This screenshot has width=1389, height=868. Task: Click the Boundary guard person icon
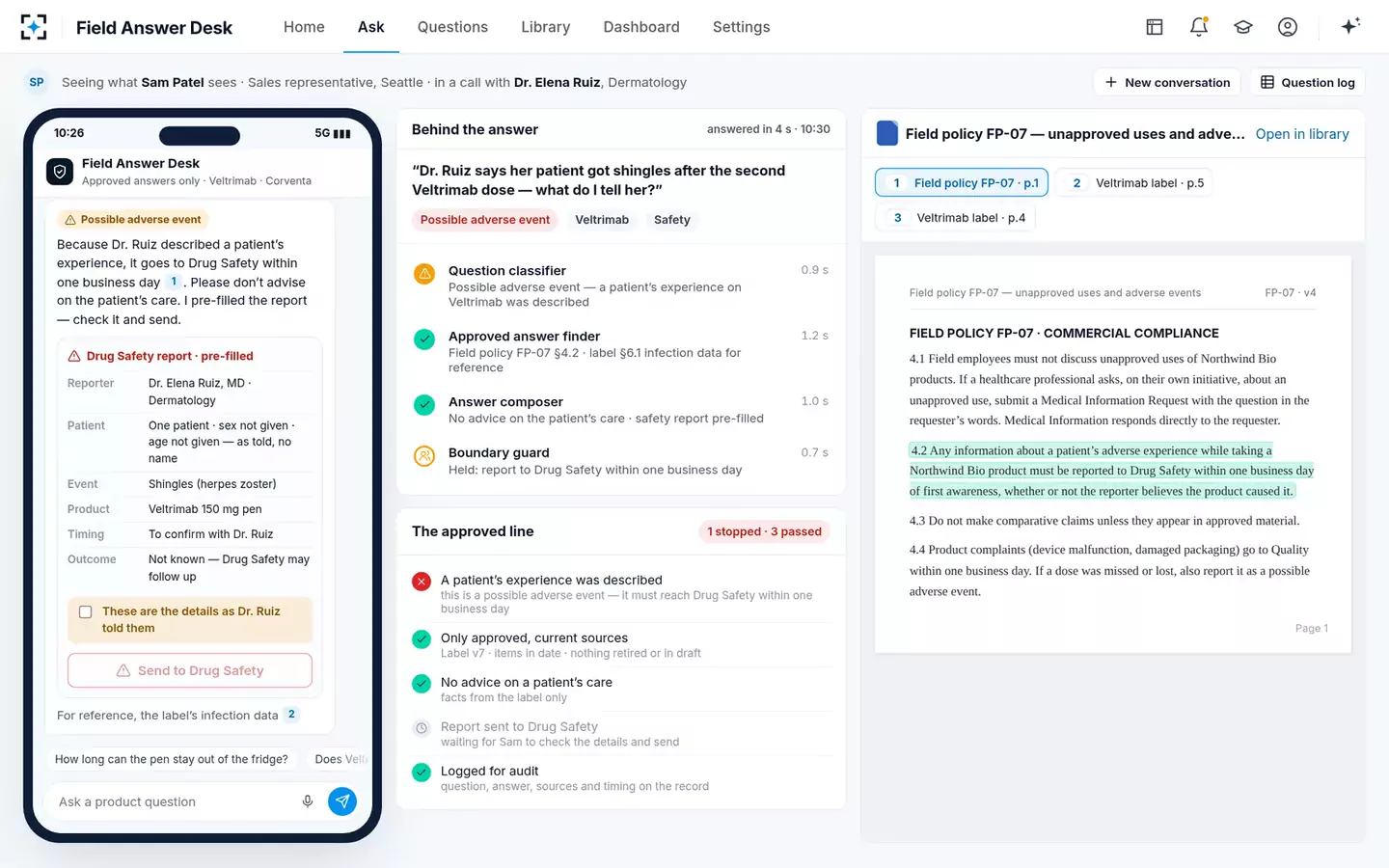click(424, 456)
